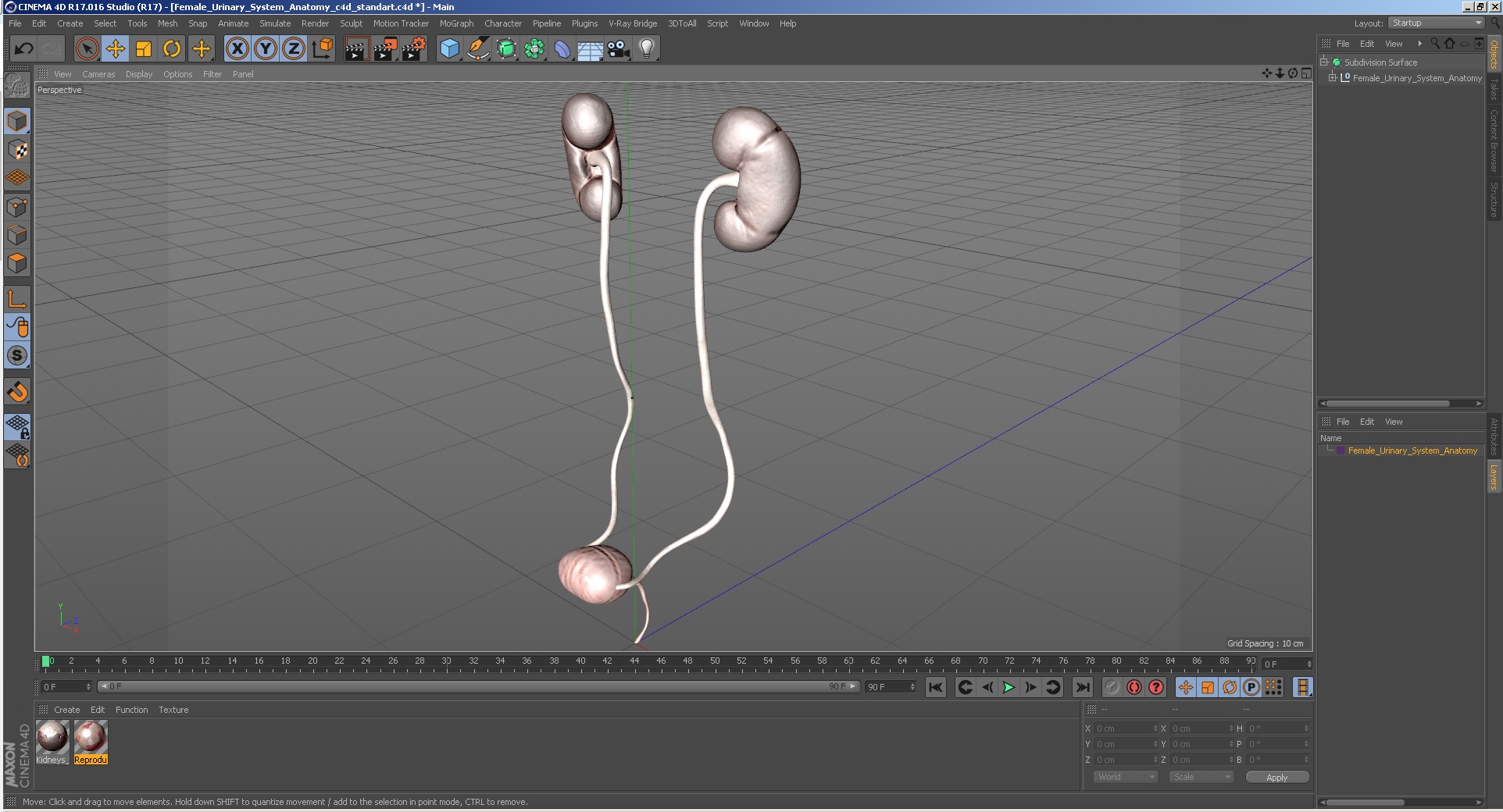This screenshot has width=1503, height=812.
Task: Open the Spline Pen tool
Action: tap(477, 49)
